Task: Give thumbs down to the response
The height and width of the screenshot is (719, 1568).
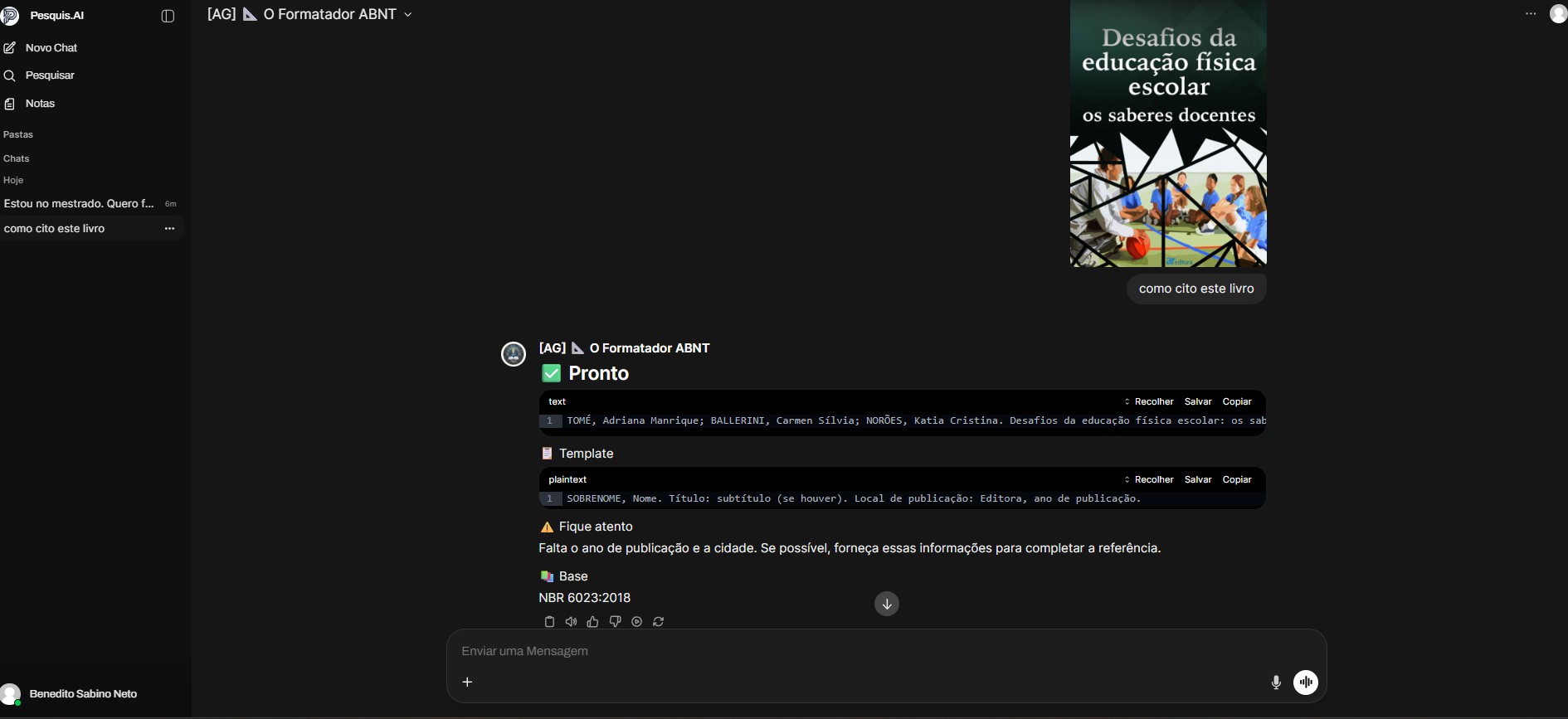Action: [615, 621]
